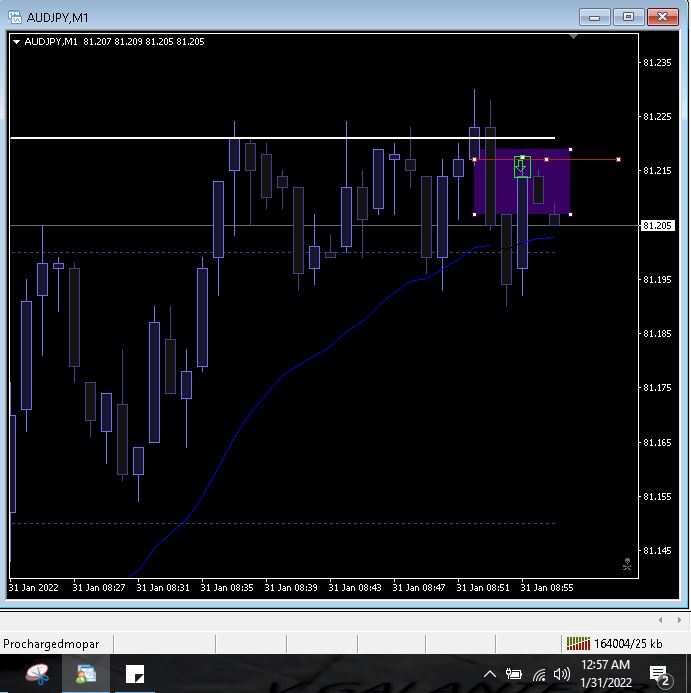
Task: Click the 81.235 price scale label
Action: pos(657,62)
